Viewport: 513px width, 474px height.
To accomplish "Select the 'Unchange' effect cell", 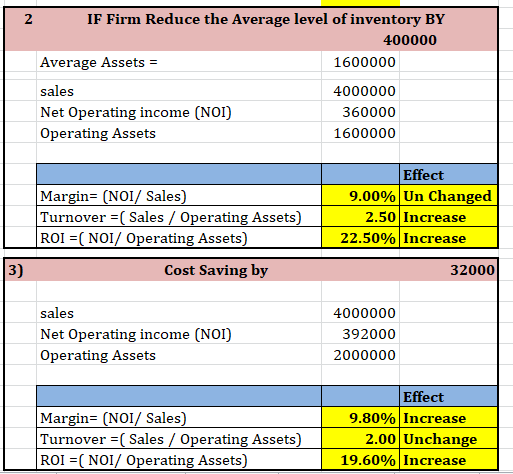I will [448, 439].
